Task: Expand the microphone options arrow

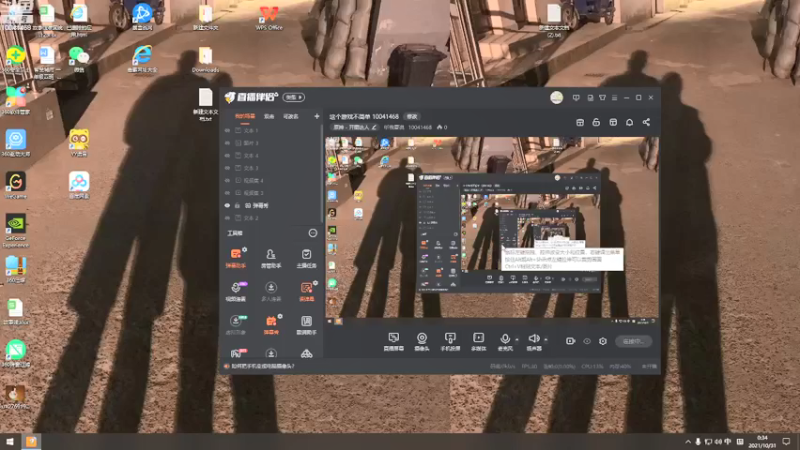Action: point(517,339)
